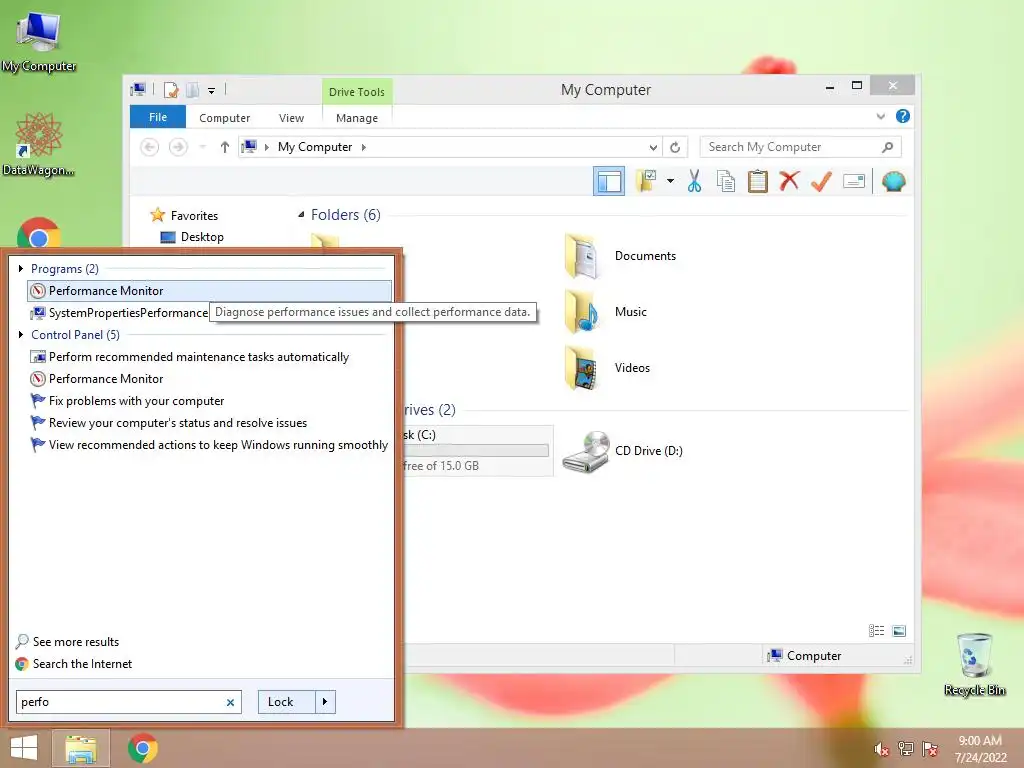Click Search the Internet link
The image size is (1024, 768).
coord(82,664)
